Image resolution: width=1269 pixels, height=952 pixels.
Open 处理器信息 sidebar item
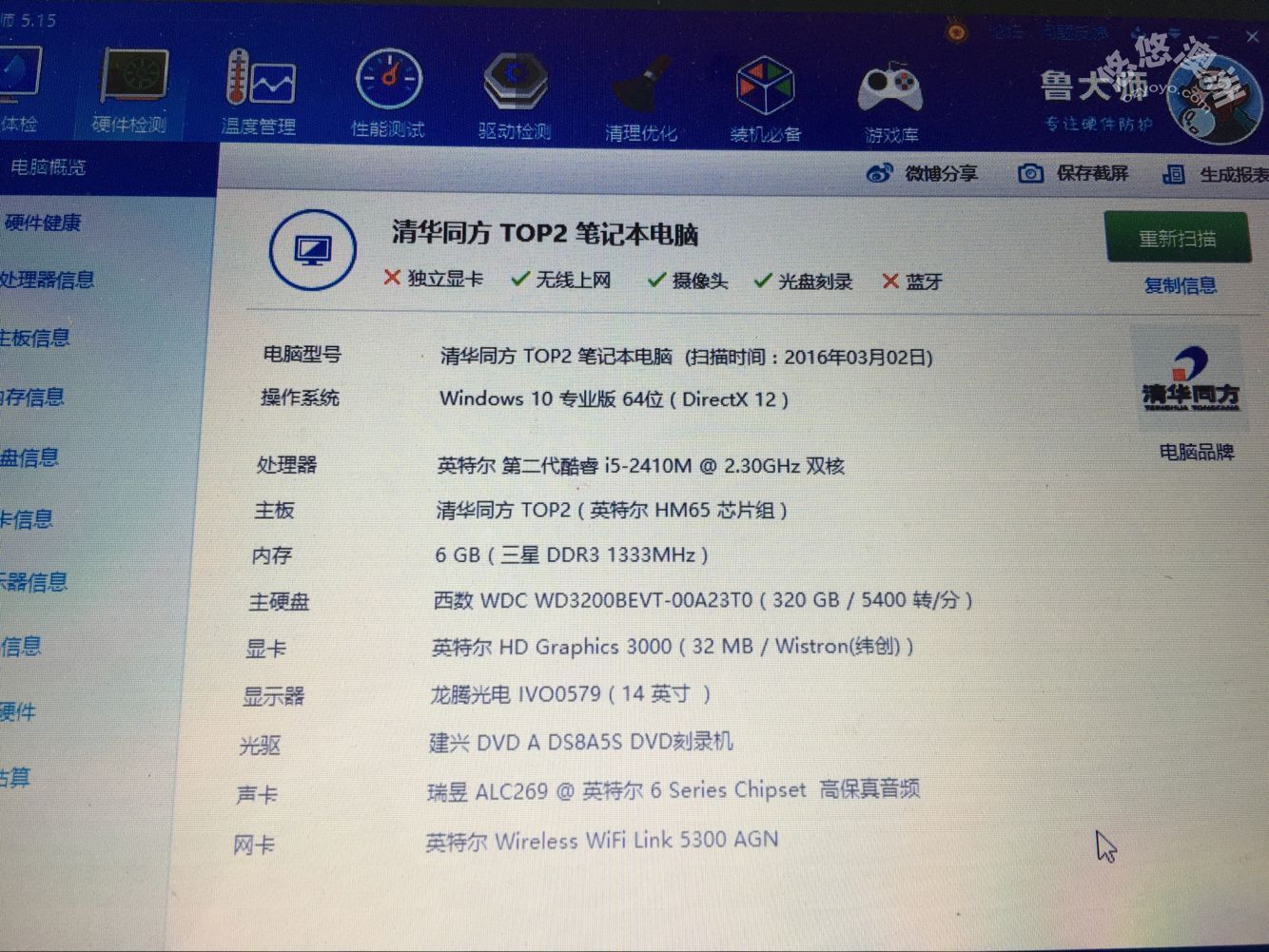tap(48, 280)
